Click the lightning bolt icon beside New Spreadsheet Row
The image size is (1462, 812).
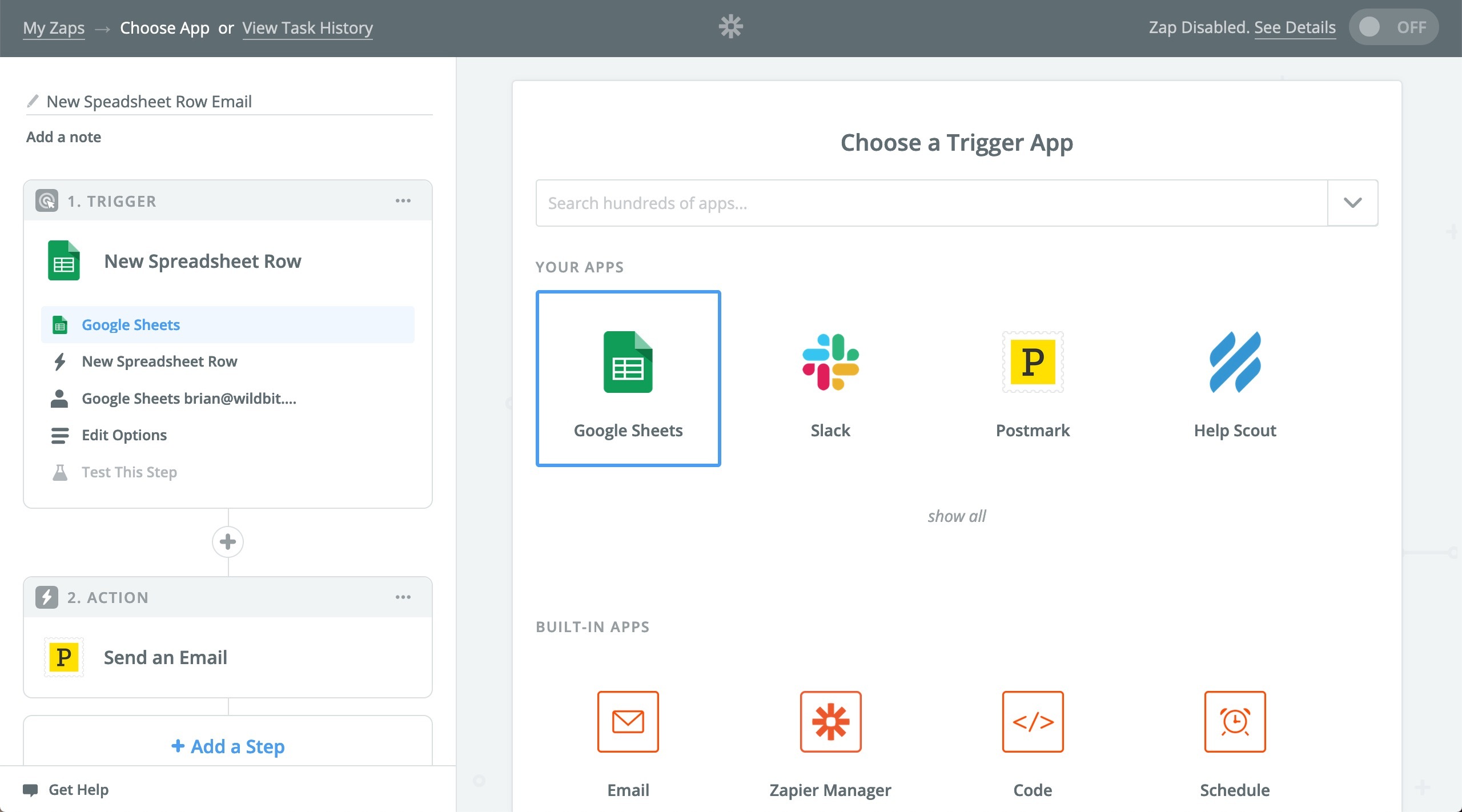59,361
